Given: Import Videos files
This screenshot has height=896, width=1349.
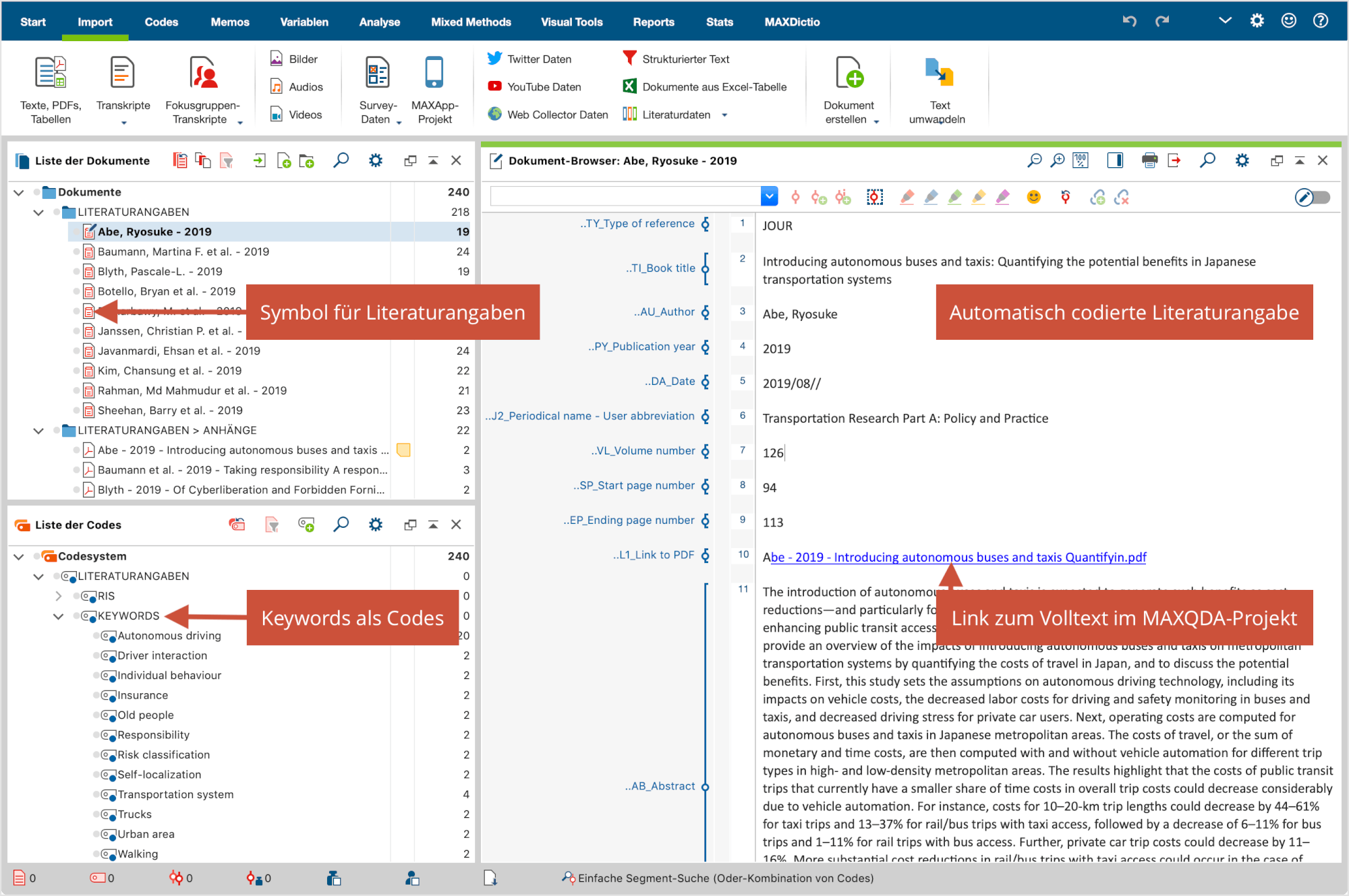Looking at the screenshot, I should (295, 115).
